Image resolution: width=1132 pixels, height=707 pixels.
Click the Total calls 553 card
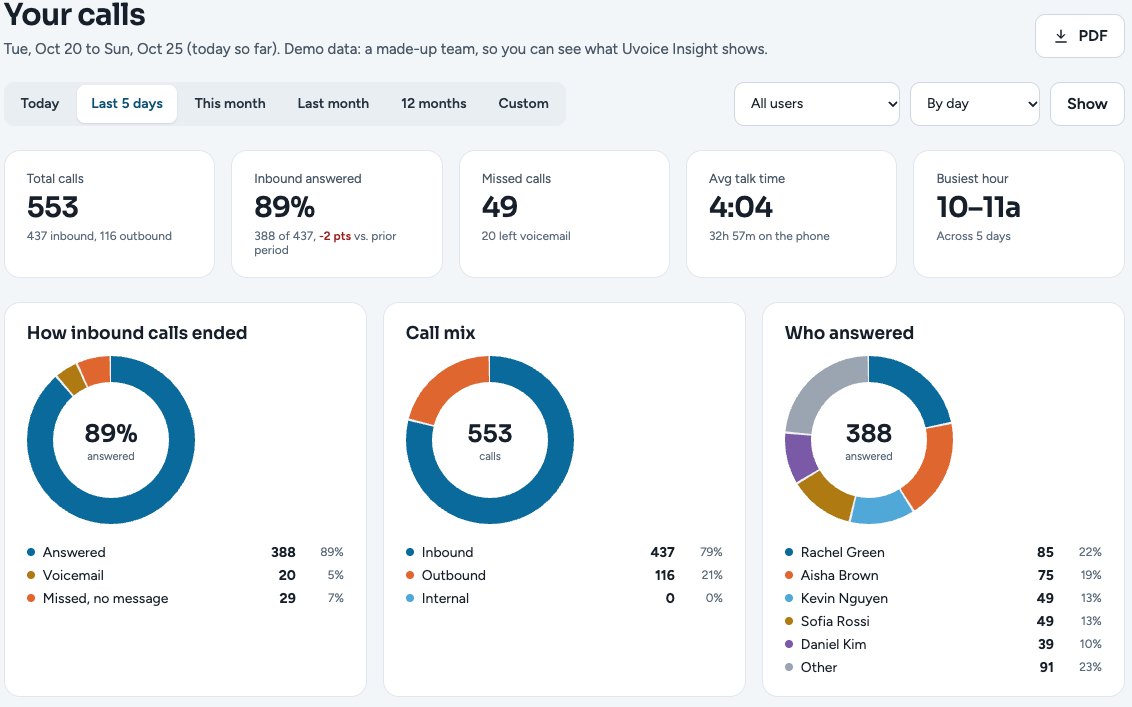click(x=110, y=214)
